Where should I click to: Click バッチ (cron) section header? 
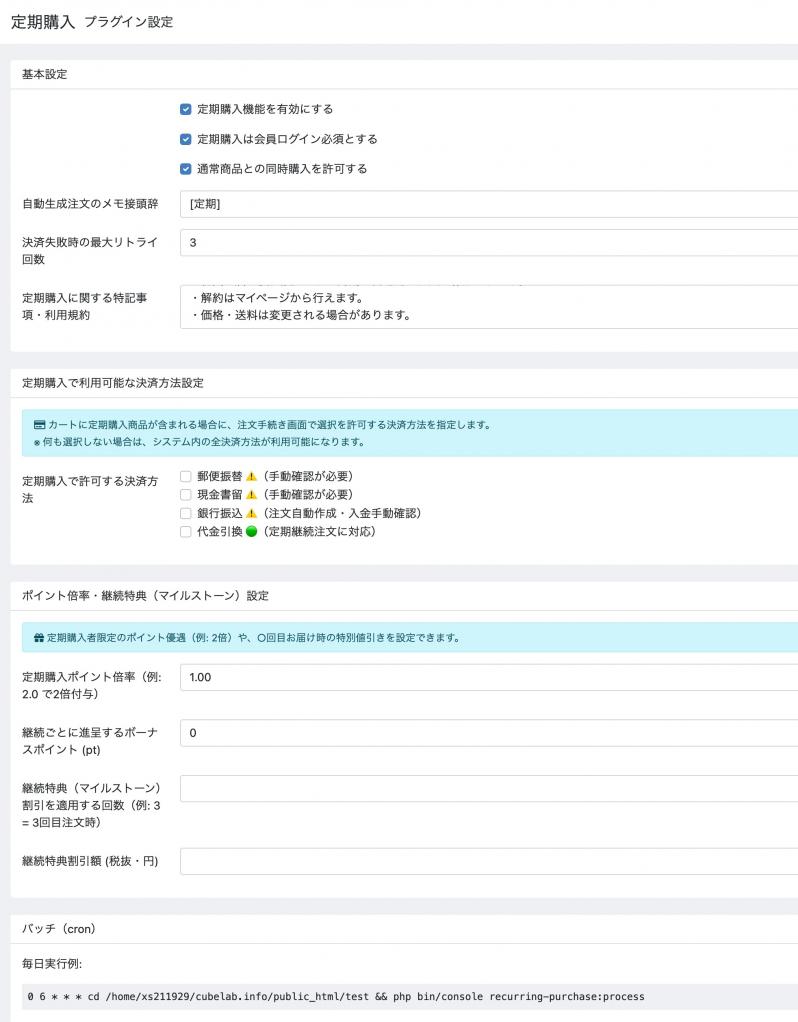click(59, 929)
